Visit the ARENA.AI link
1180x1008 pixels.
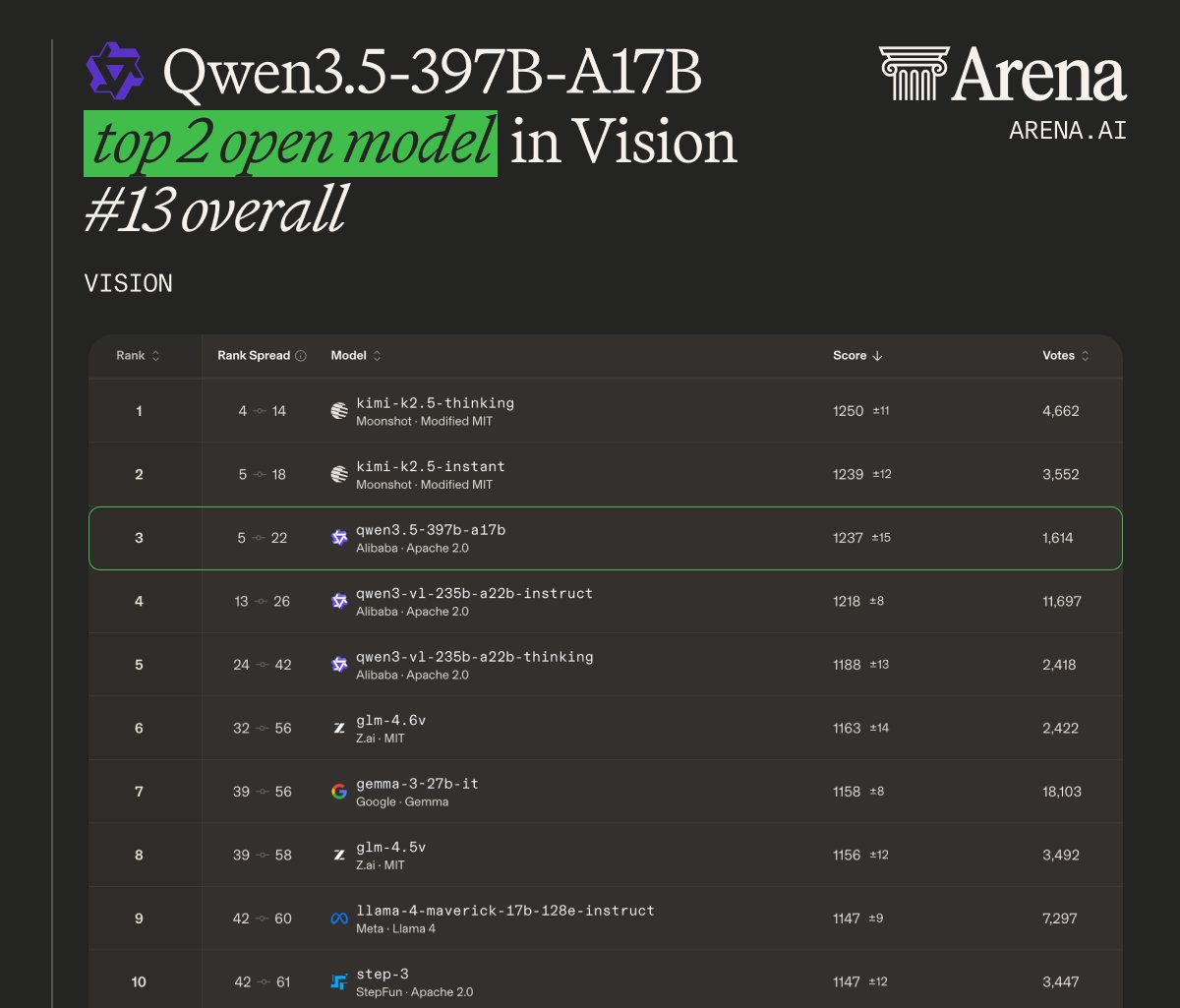1067,130
